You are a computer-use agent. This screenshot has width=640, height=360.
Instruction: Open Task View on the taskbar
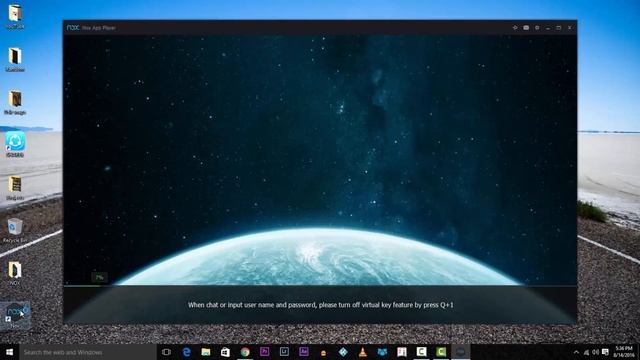pos(166,352)
